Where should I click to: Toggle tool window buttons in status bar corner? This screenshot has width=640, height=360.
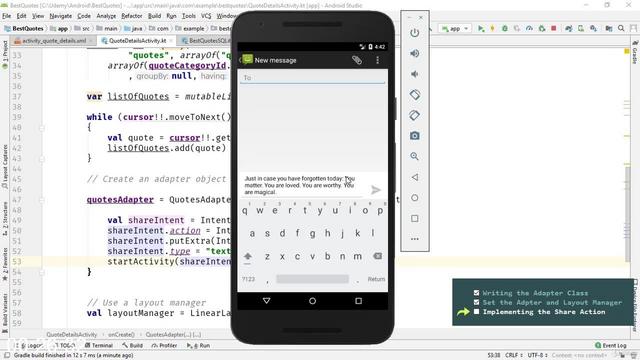pyautogui.click(x=7, y=355)
